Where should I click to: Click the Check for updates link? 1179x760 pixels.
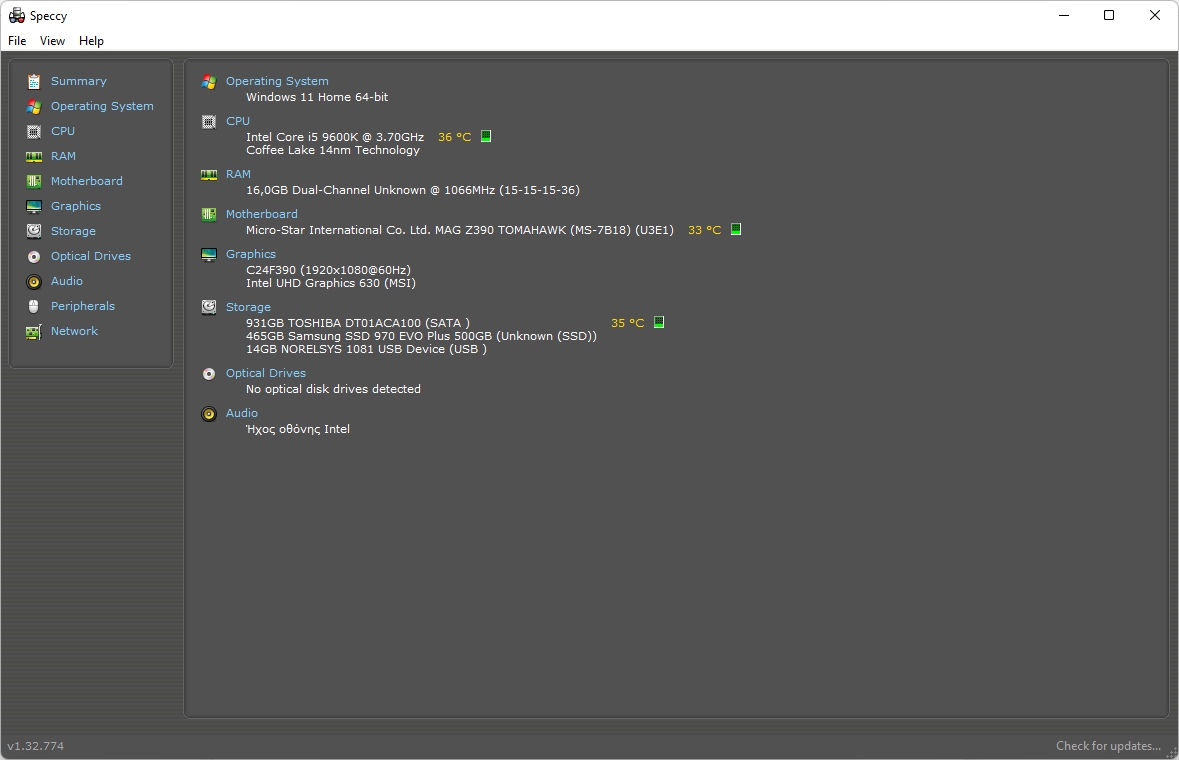point(1108,745)
